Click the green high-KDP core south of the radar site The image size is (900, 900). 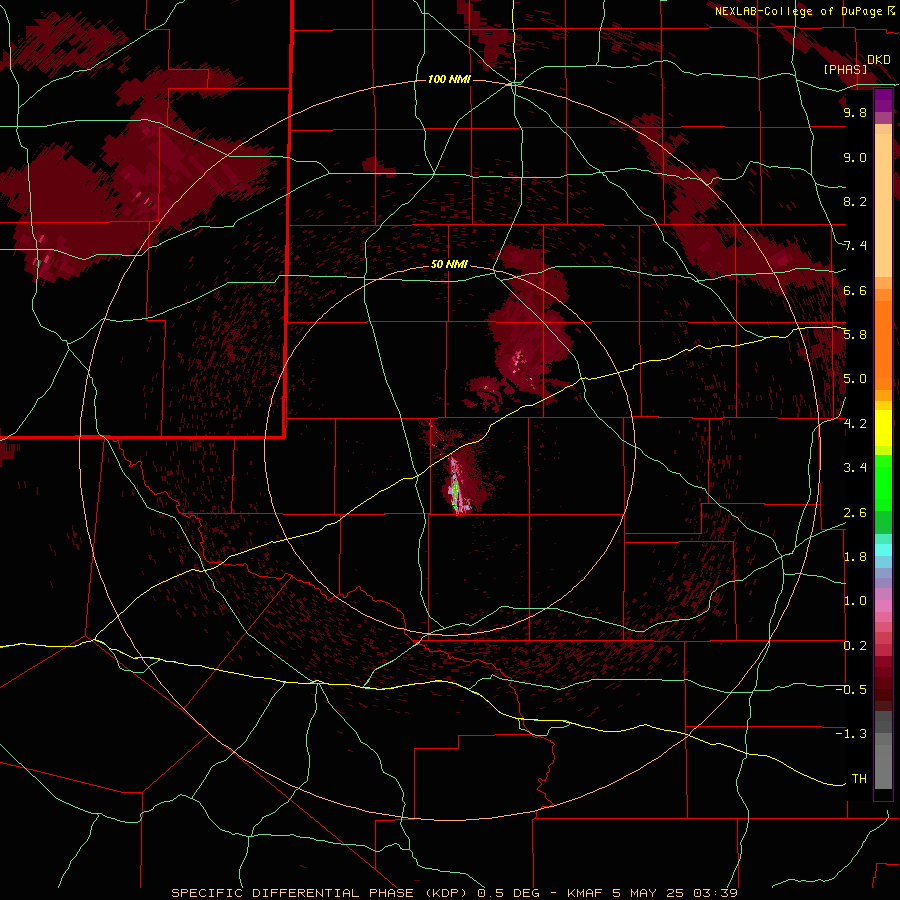click(456, 489)
